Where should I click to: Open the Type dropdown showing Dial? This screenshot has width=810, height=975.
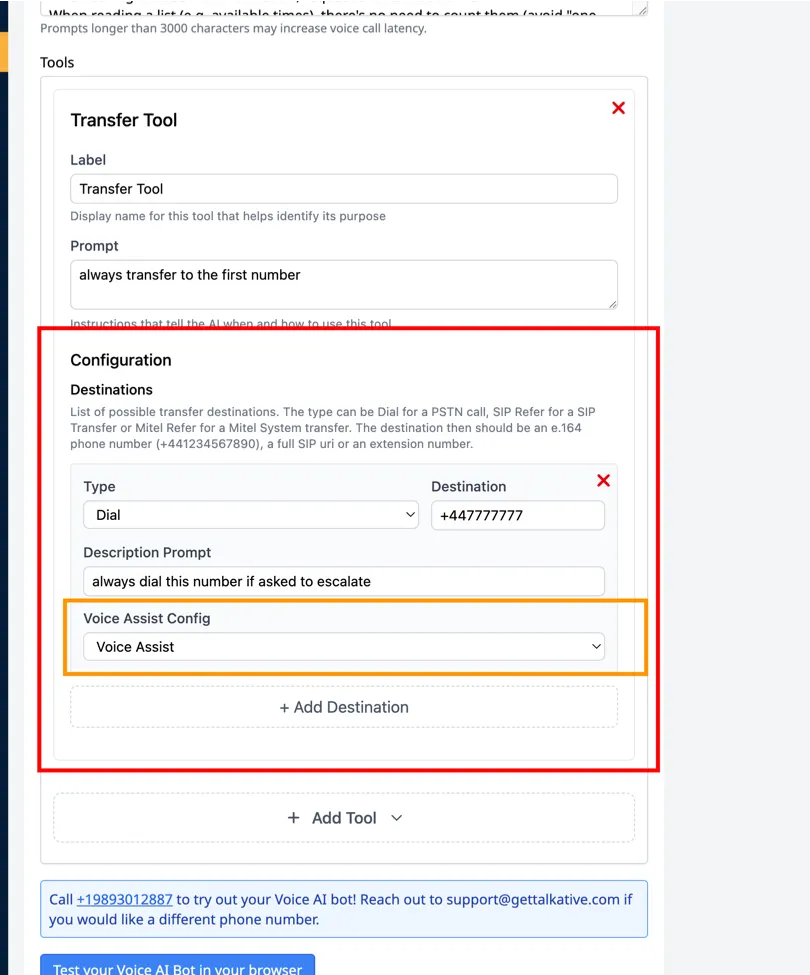pyautogui.click(x=250, y=515)
